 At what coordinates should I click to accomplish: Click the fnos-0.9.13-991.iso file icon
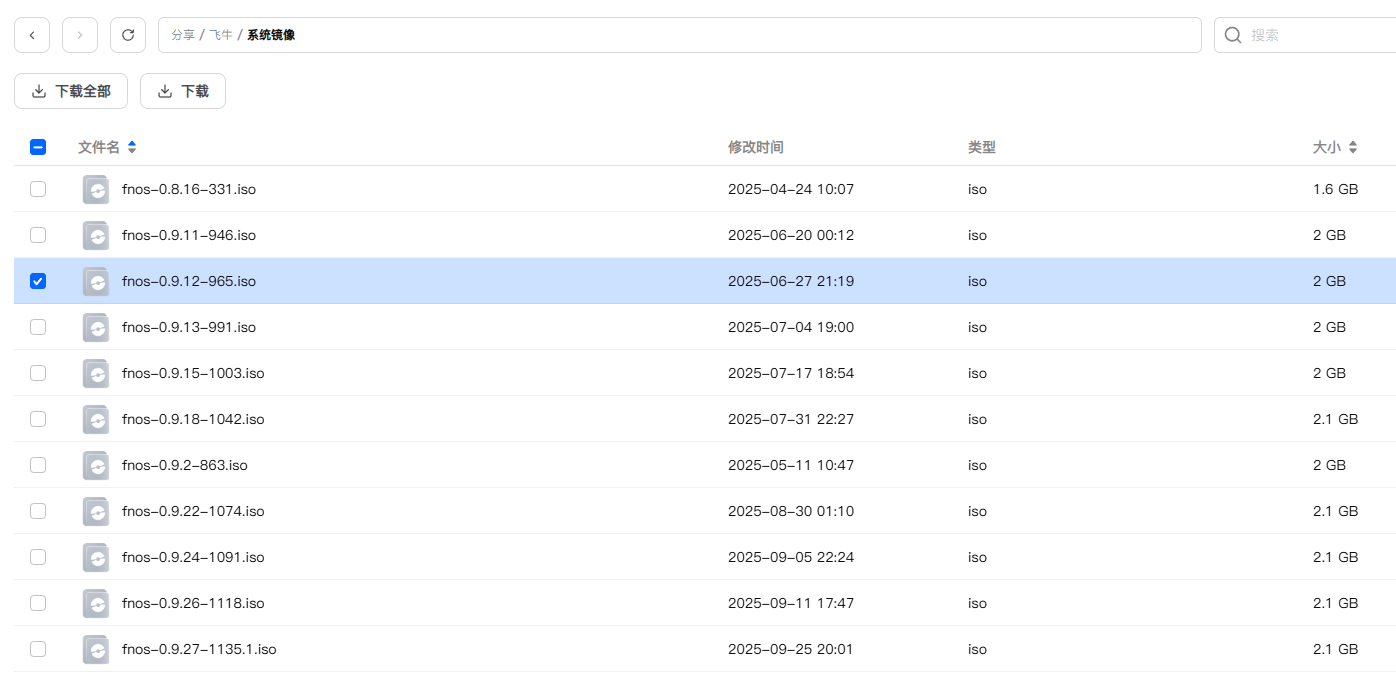tap(96, 327)
